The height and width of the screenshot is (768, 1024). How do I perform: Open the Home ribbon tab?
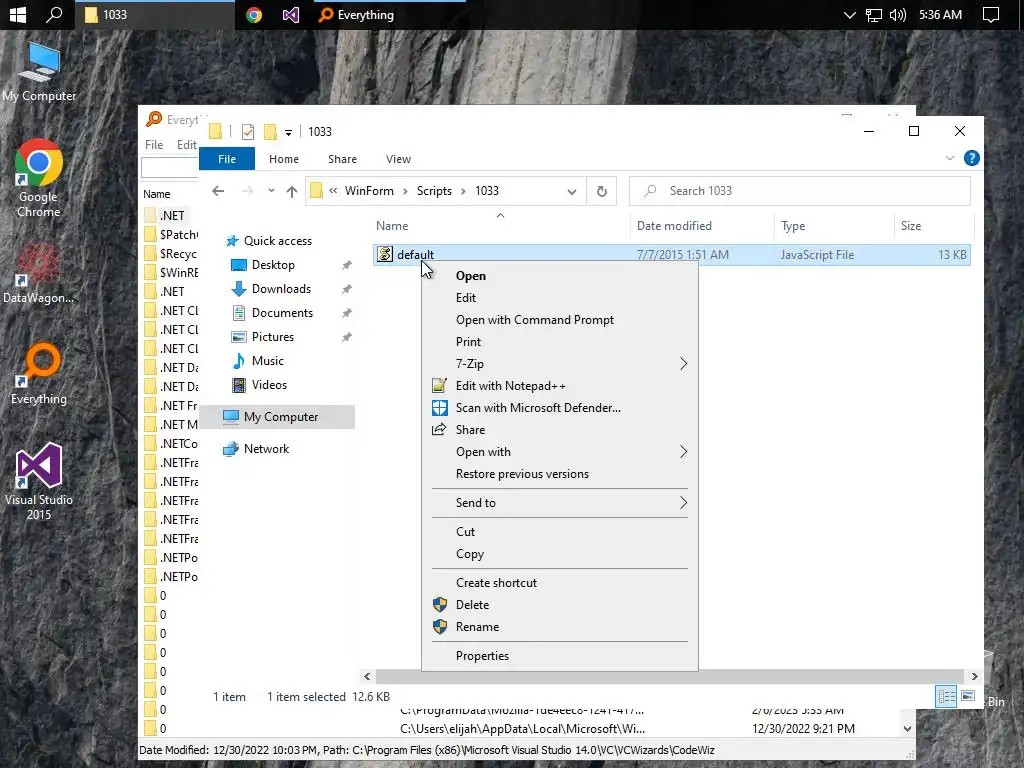click(x=283, y=159)
